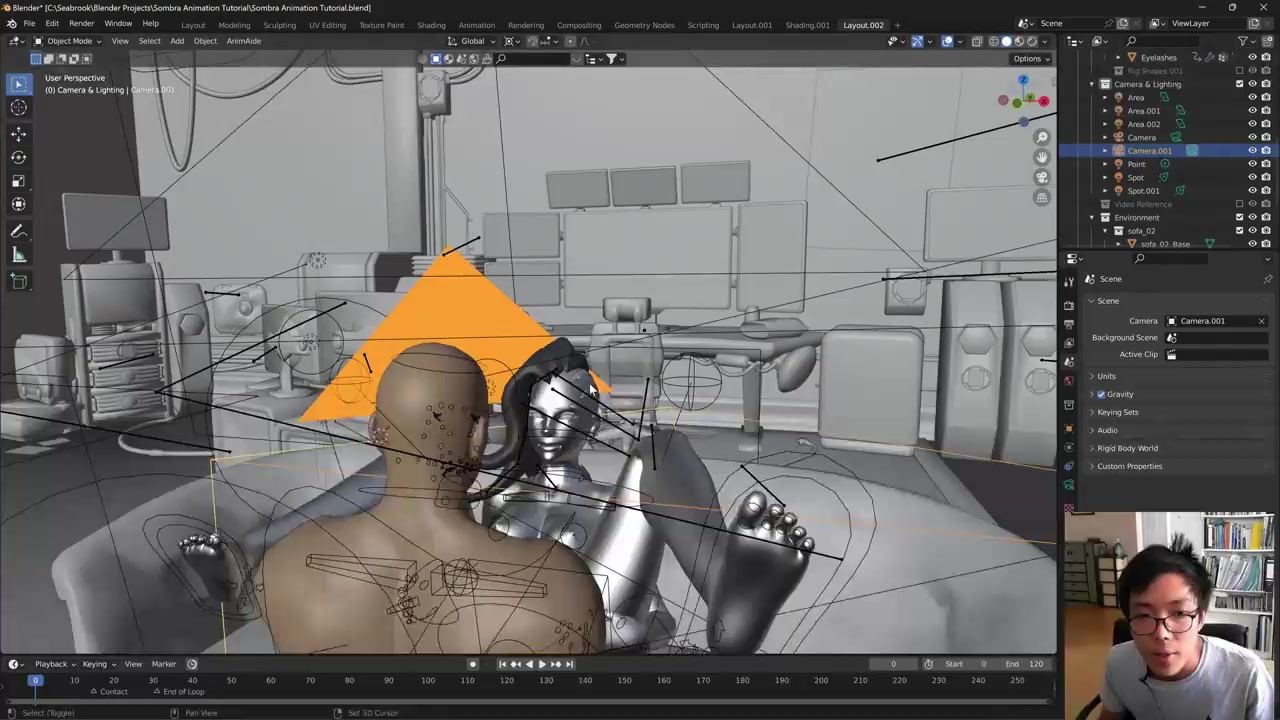Click the play animation button
This screenshot has width=1280, height=720.
pos(542,664)
